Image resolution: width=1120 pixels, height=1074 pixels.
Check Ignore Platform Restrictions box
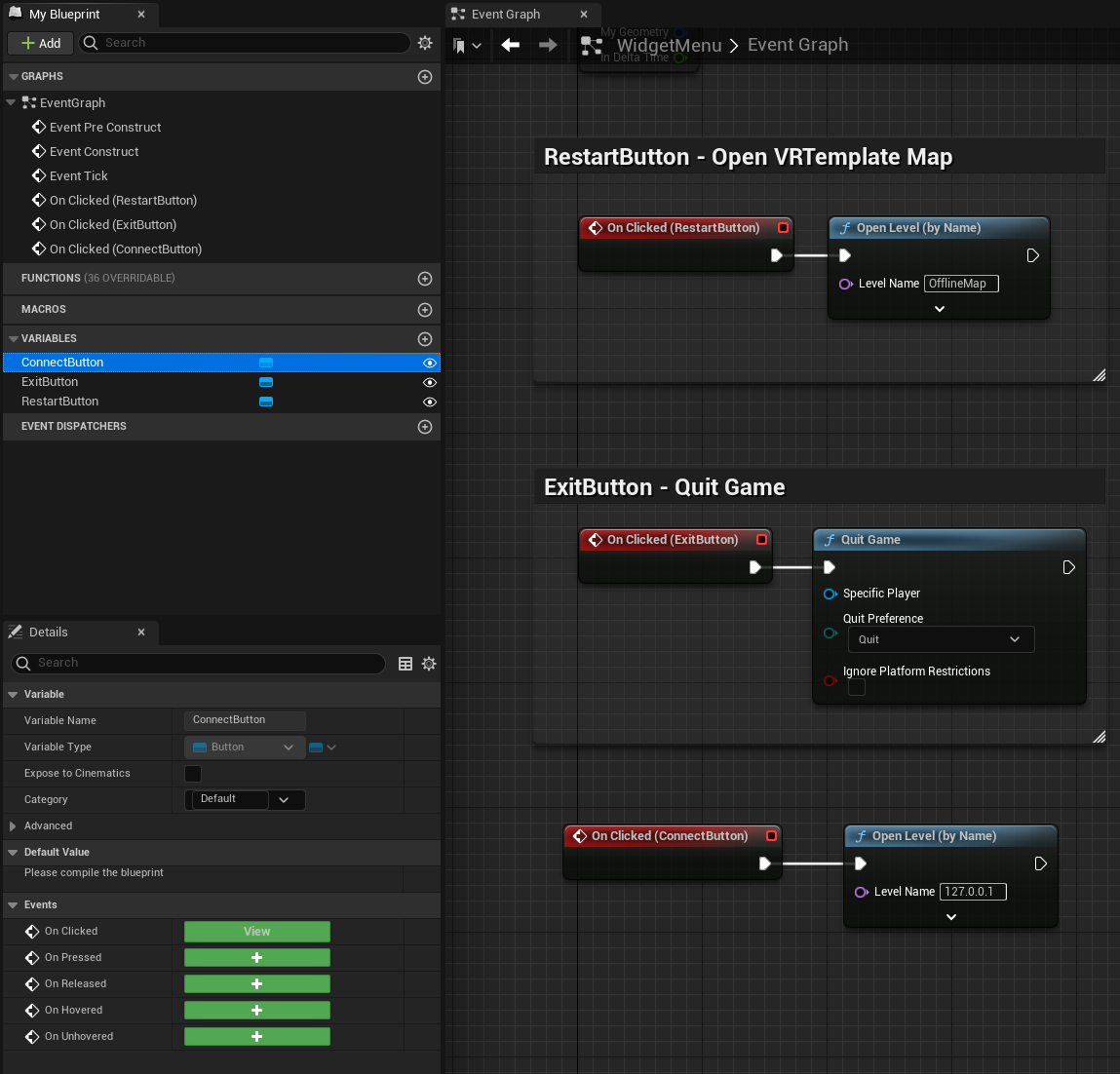pyautogui.click(x=857, y=688)
